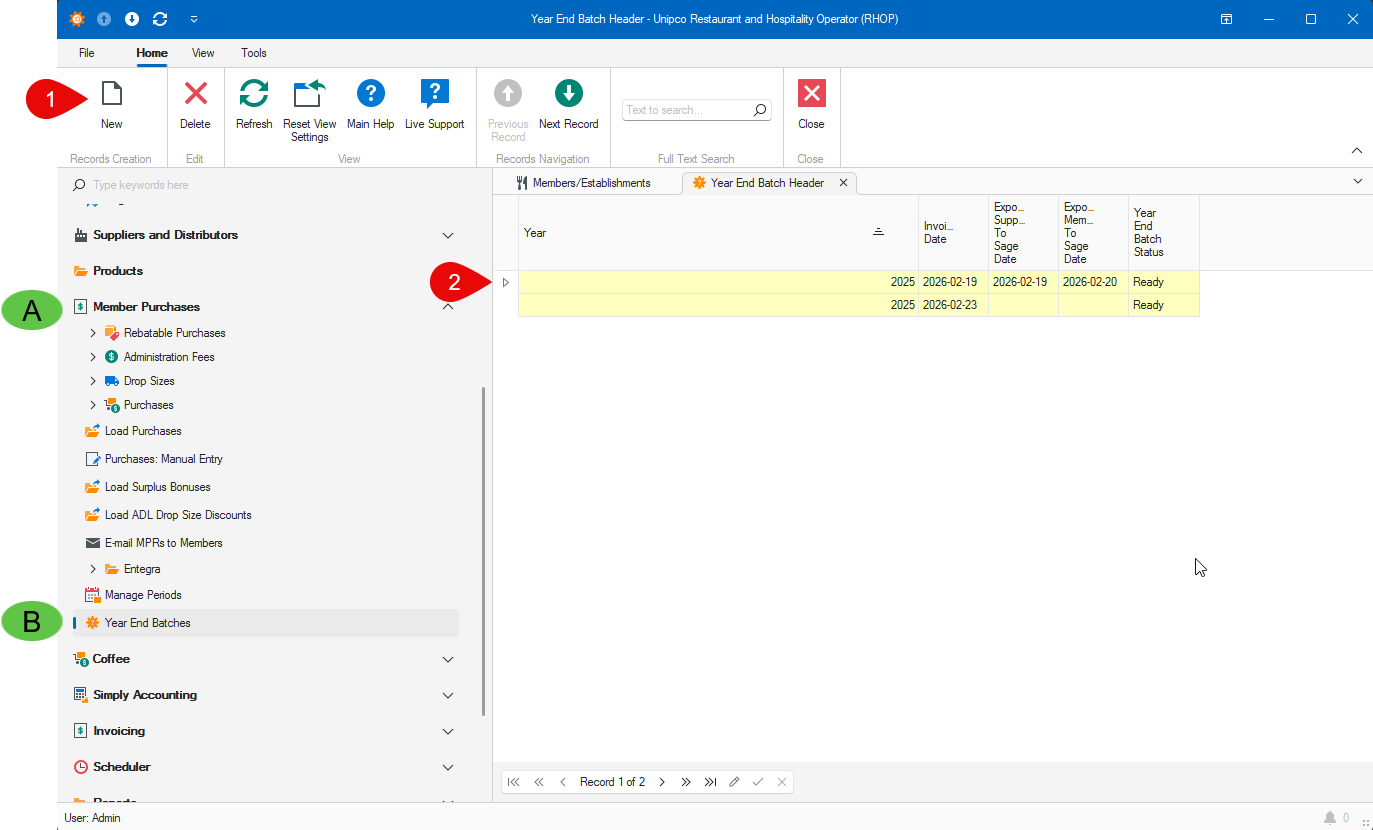The width and height of the screenshot is (1373, 830).
Task: Open Main Help from the ribbon
Action: click(x=370, y=95)
